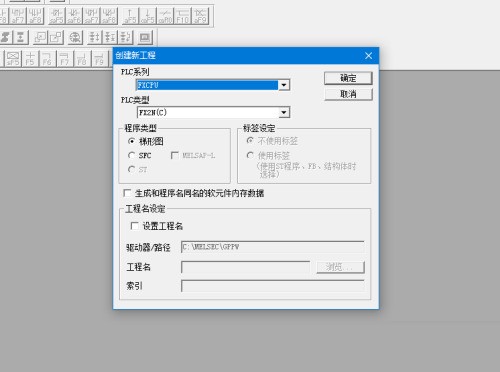Select the saF6 ladder symbol toolbar icon
Viewport: 500px width, 372px height.
point(74,16)
